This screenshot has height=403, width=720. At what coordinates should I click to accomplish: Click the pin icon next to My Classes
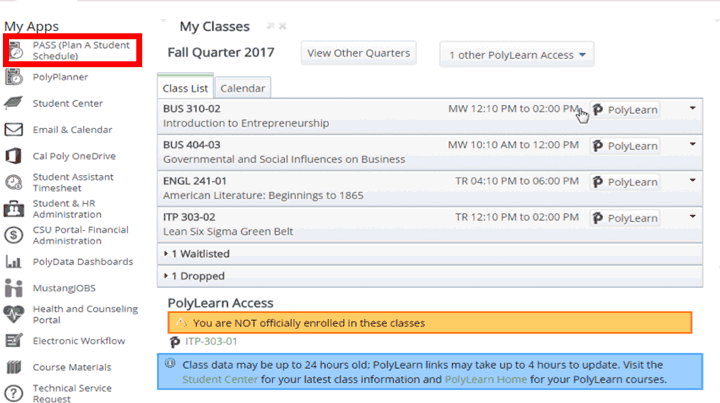(x=270, y=26)
